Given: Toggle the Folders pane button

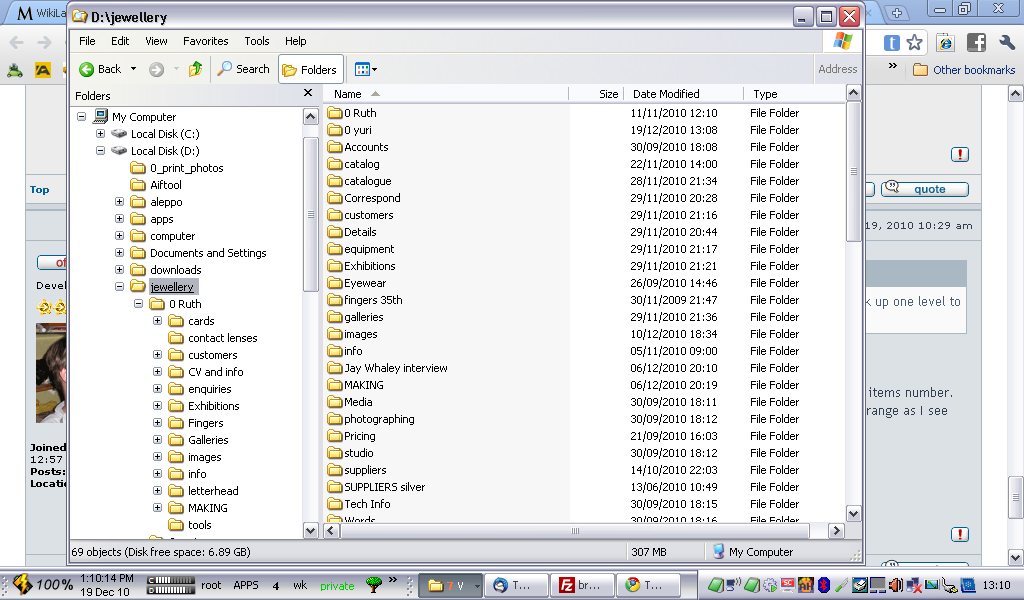Looking at the screenshot, I should pos(309,69).
